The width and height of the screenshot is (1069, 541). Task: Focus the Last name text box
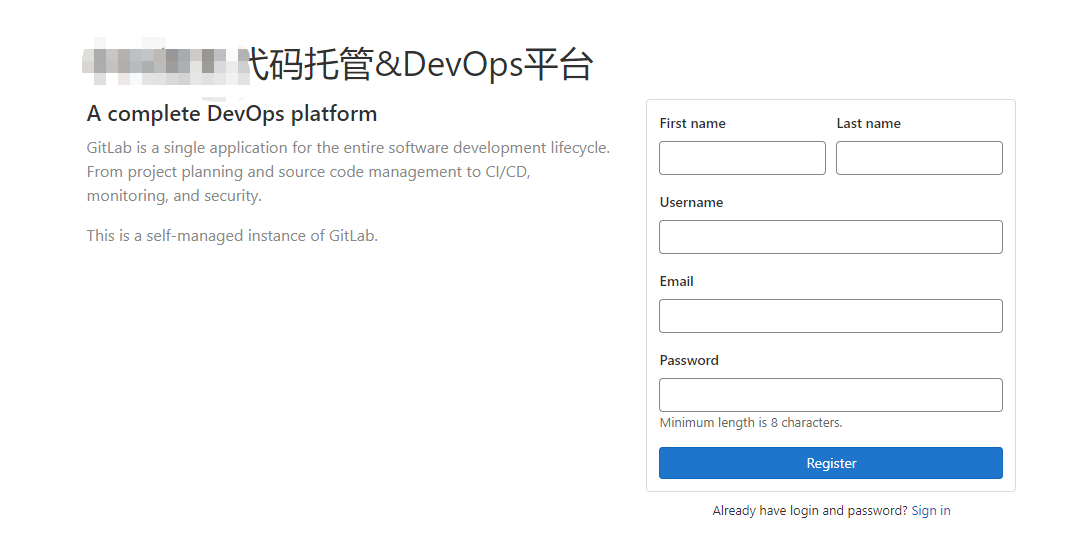919,158
